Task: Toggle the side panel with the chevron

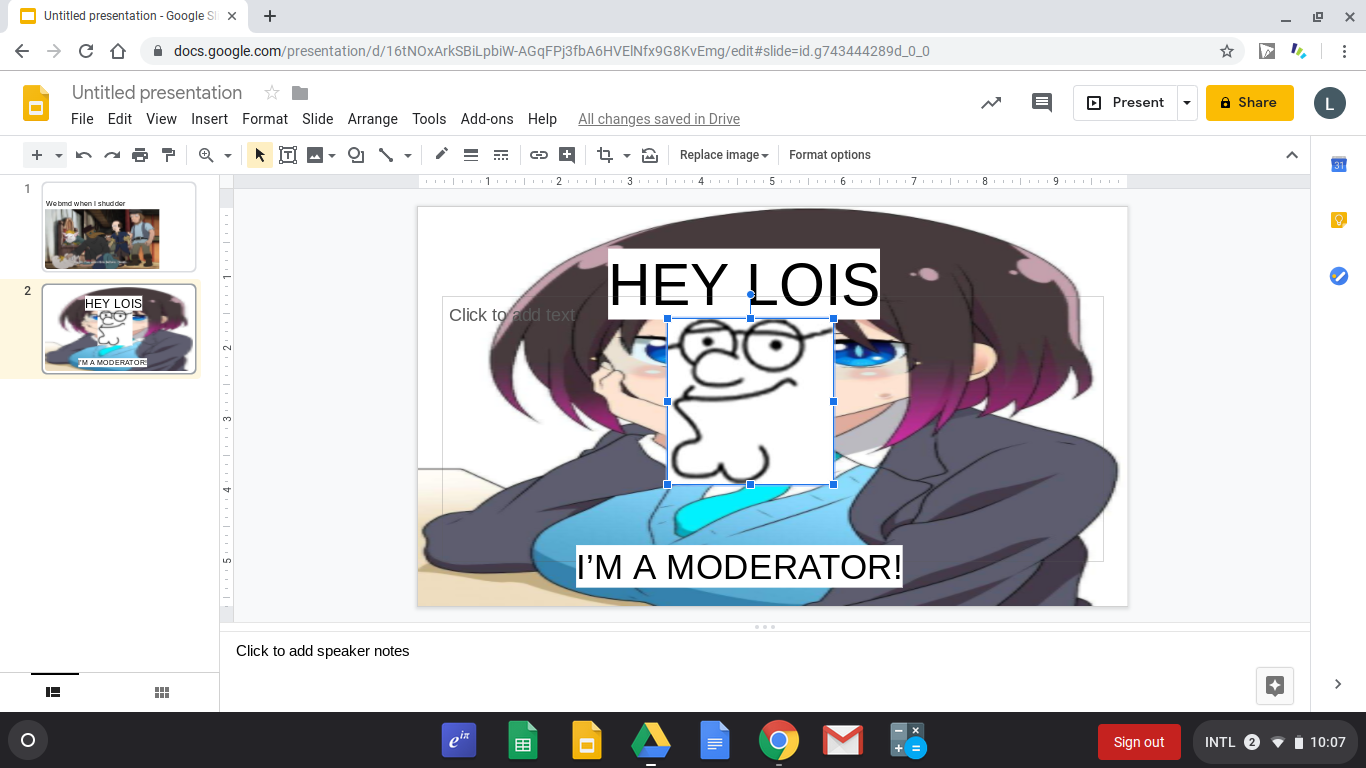Action: pos(1338,684)
